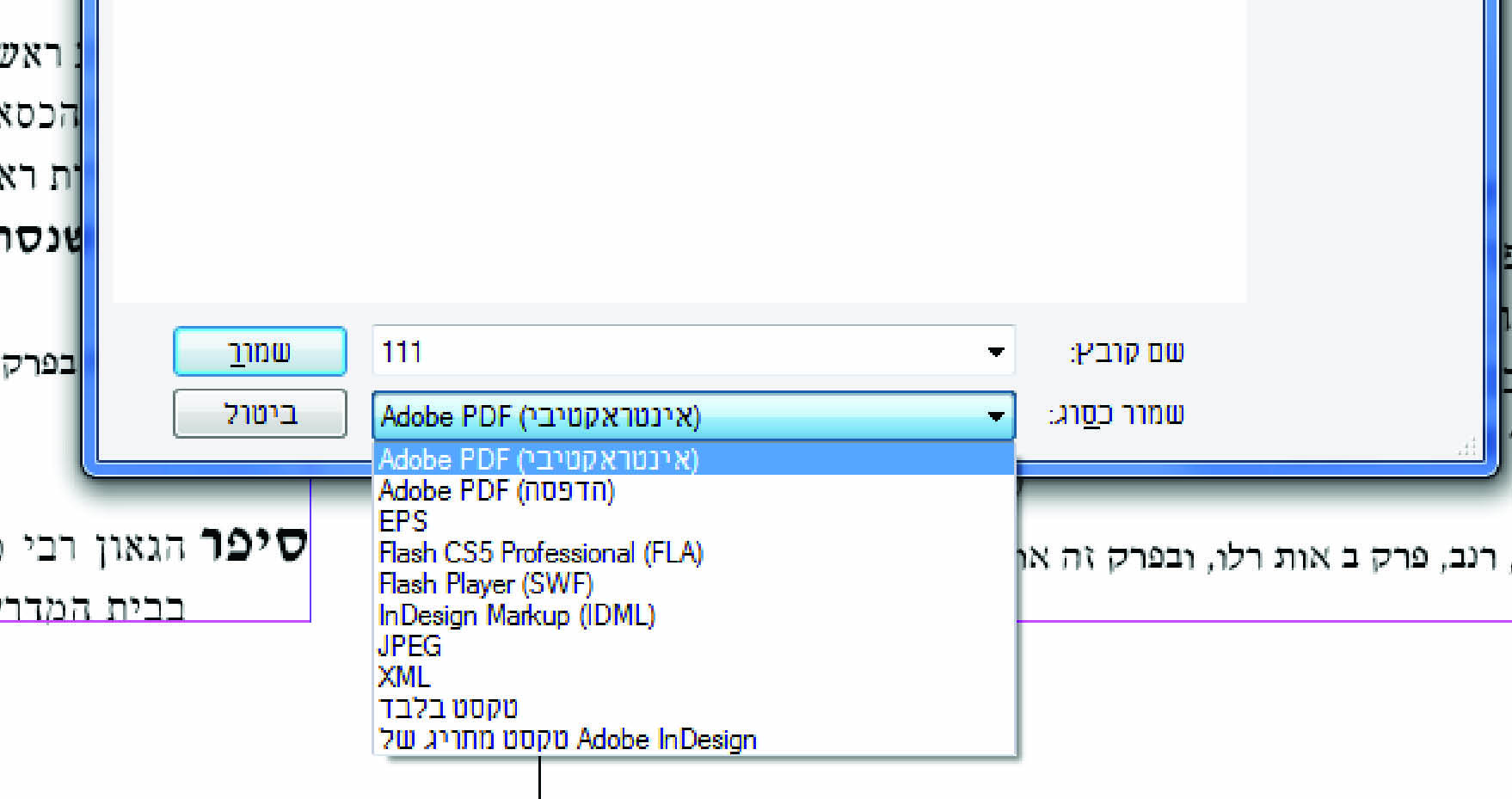Click the שמור (Save) button
The height and width of the screenshot is (799, 1512).
pyautogui.click(x=260, y=352)
